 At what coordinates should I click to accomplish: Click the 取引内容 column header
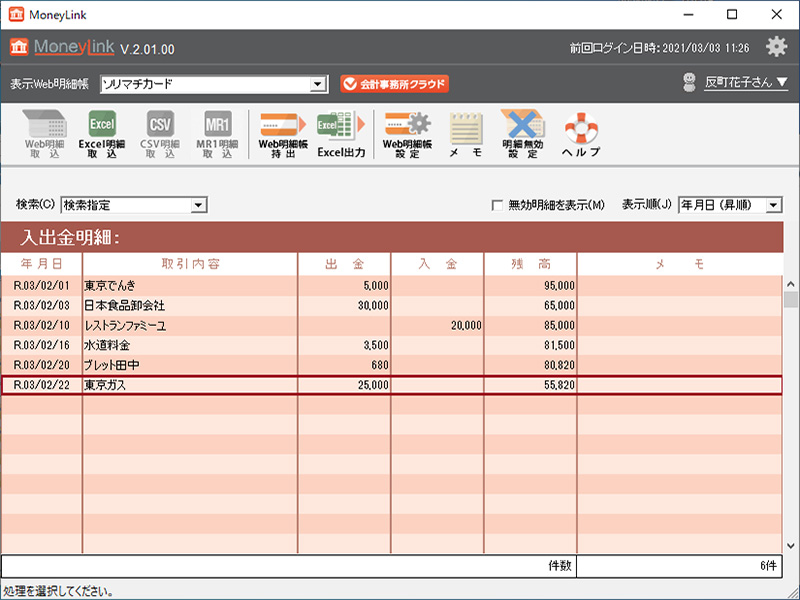pos(189,264)
